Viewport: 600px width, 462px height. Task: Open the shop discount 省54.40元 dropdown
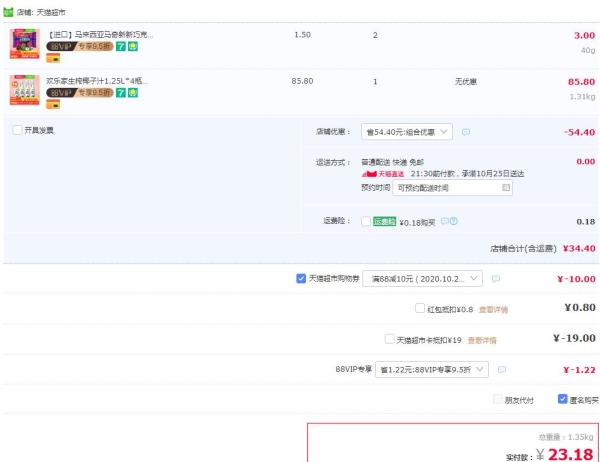pyautogui.click(x=407, y=132)
